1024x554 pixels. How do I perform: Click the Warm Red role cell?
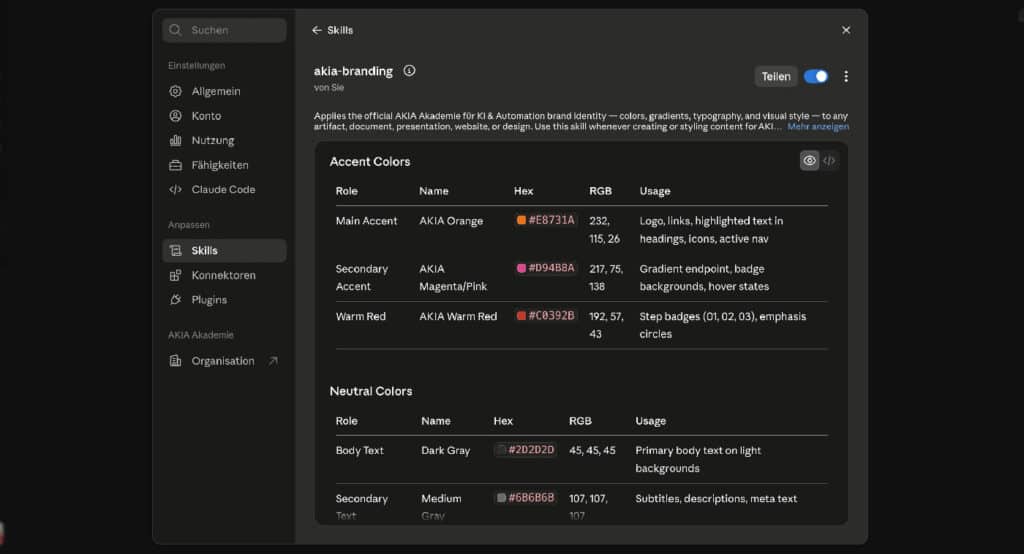(360, 316)
